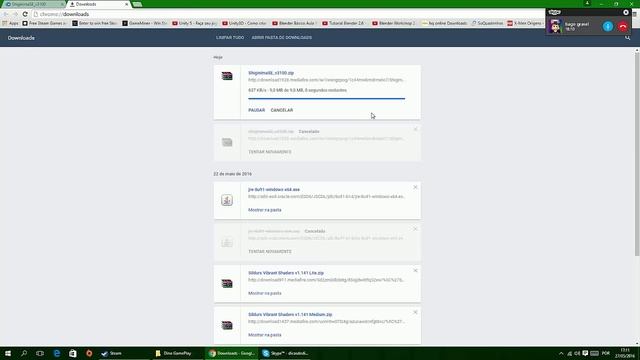Go forward with the browser forward arrow
The image size is (640, 360).
point(15,14)
